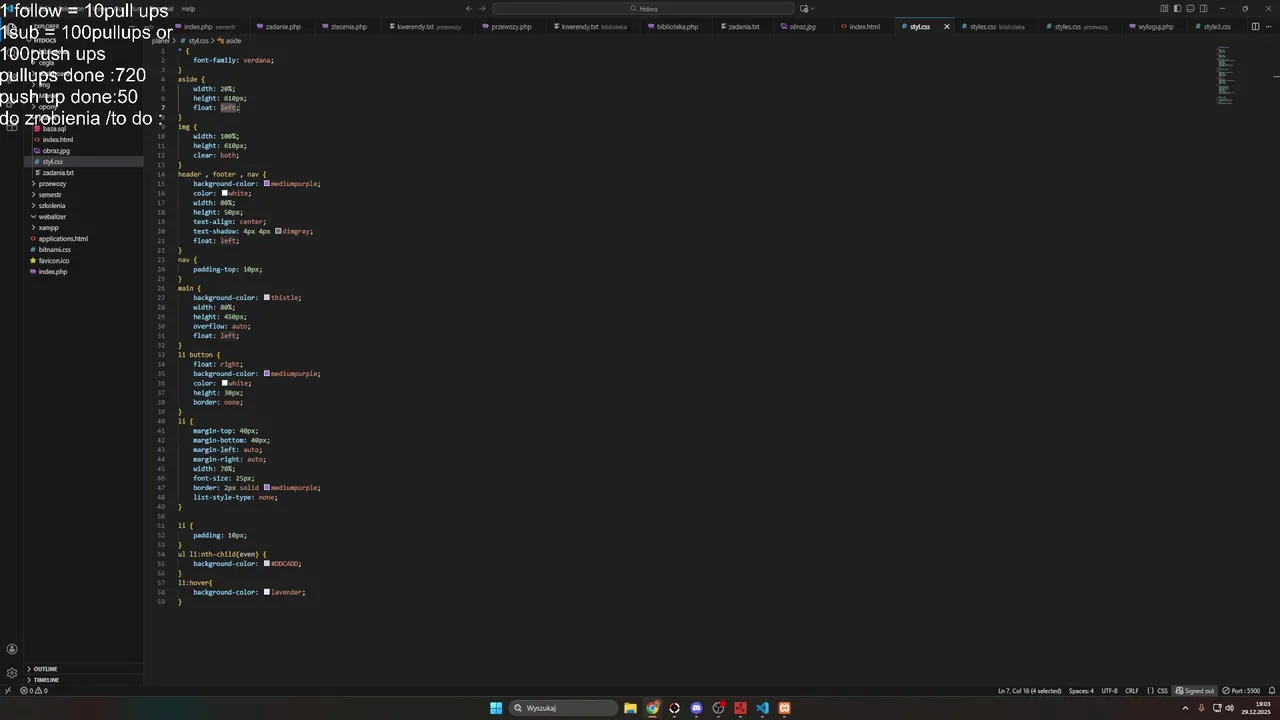Expand the TIMELINE section
Screen dimensions: 1280x720
tap(84, 680)
